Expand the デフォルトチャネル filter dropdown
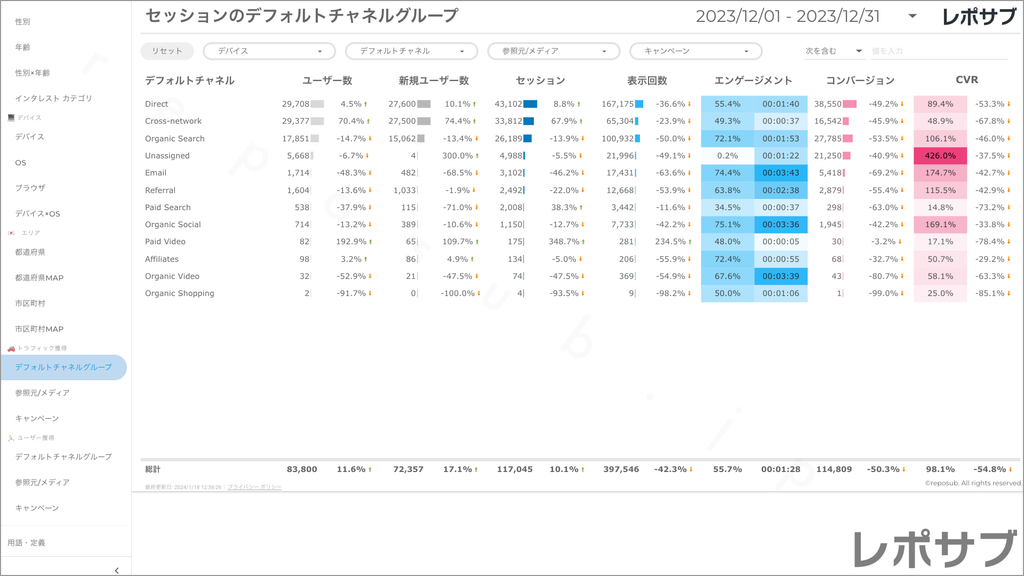 (411, 51)
